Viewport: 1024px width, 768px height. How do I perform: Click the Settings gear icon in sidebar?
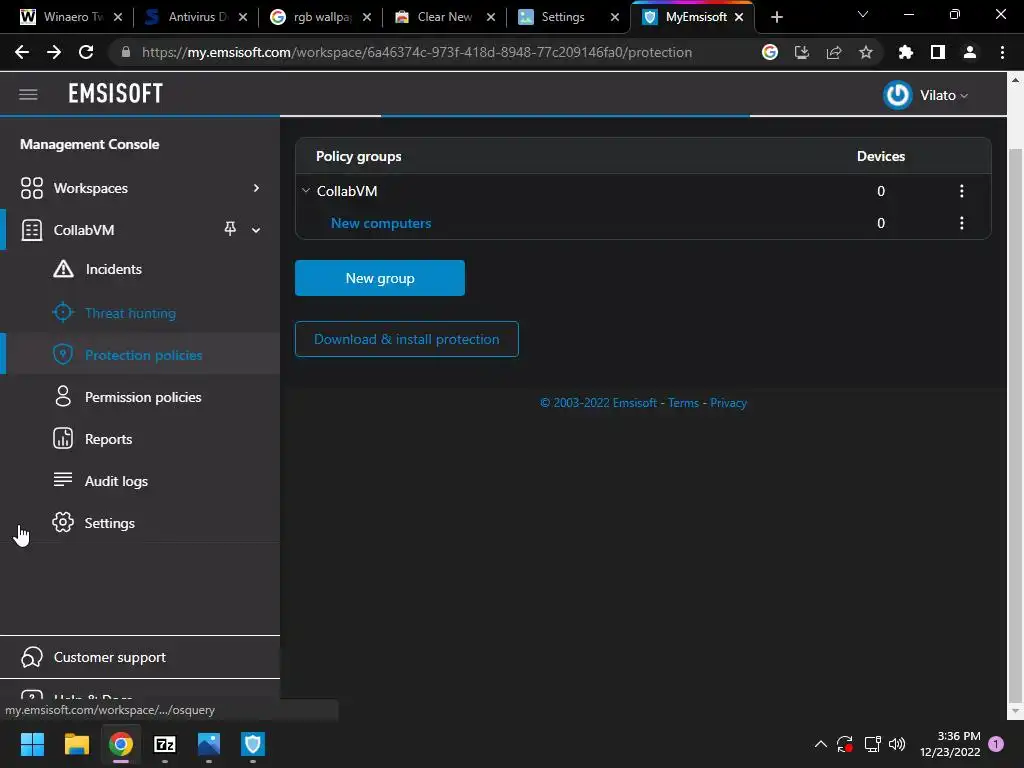tap(63, 522)
